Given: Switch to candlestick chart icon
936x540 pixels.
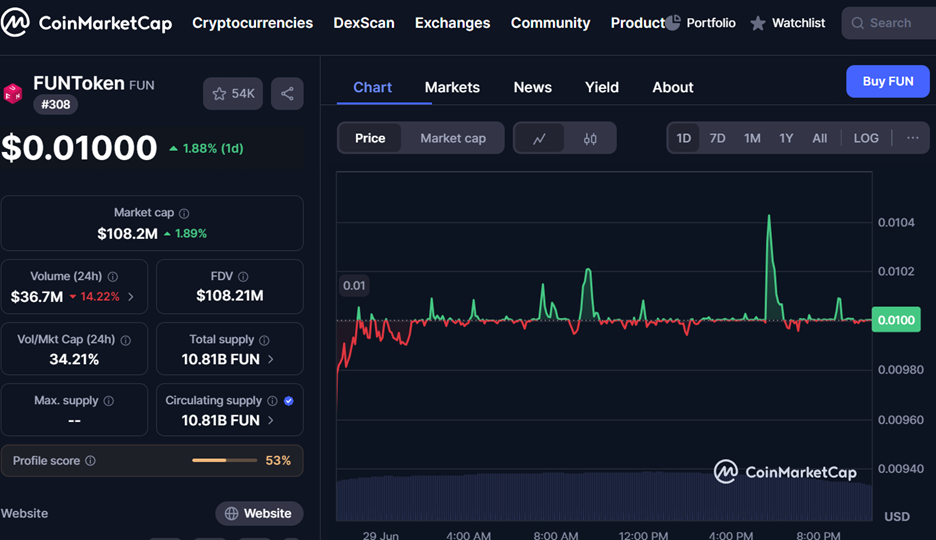Looking at the screenshot, I should [x=590, y=138].
